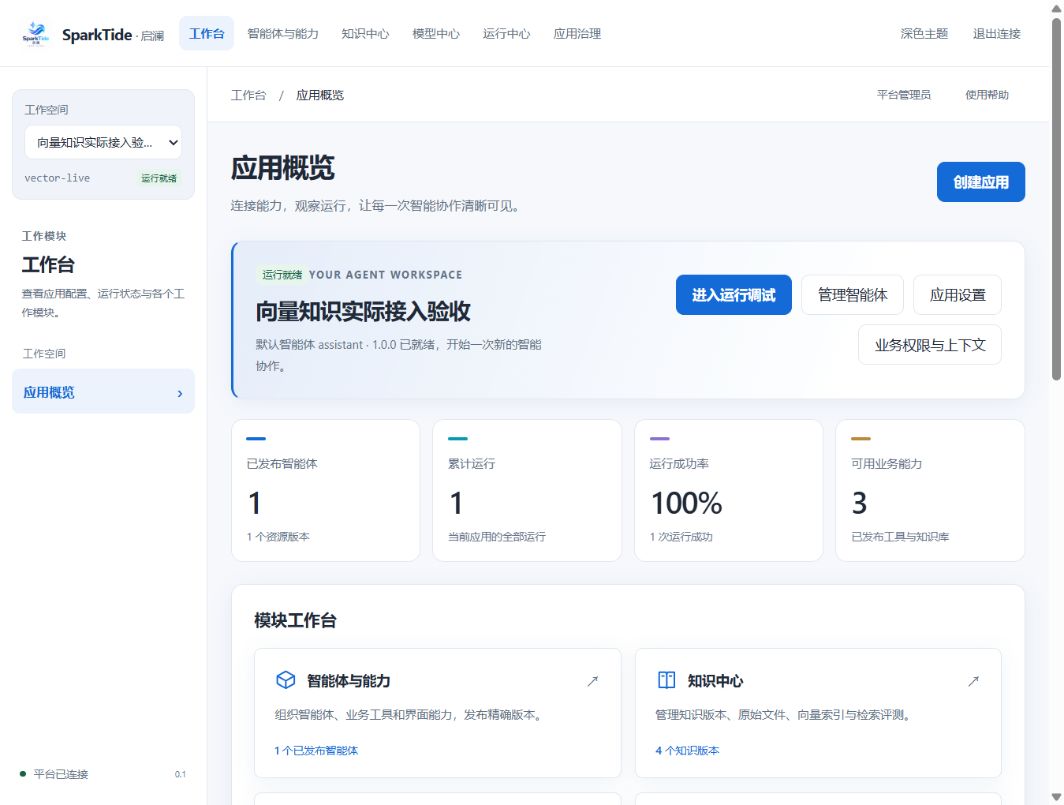Click 退出连接 to disconnect
Viewport: 1064px width, 805px height.
(x=996, y=33)
